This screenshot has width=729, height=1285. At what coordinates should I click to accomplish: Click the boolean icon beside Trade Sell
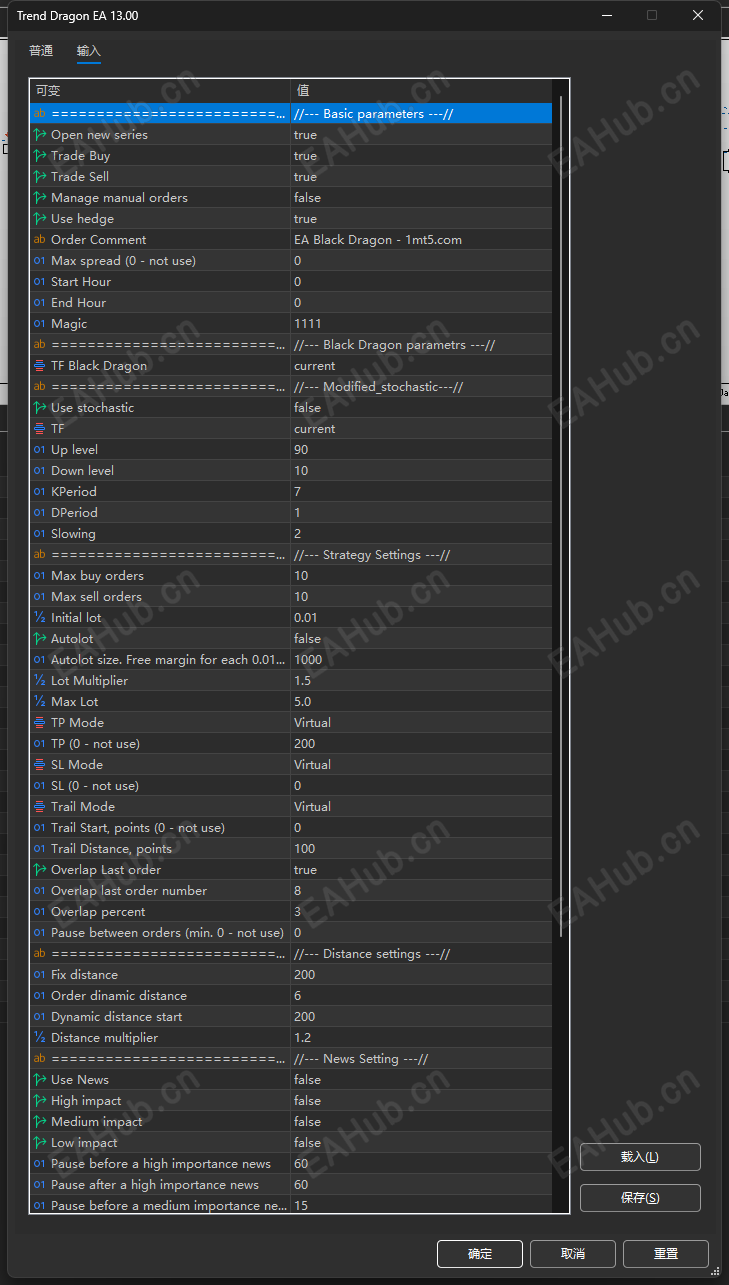click(40, 177)
